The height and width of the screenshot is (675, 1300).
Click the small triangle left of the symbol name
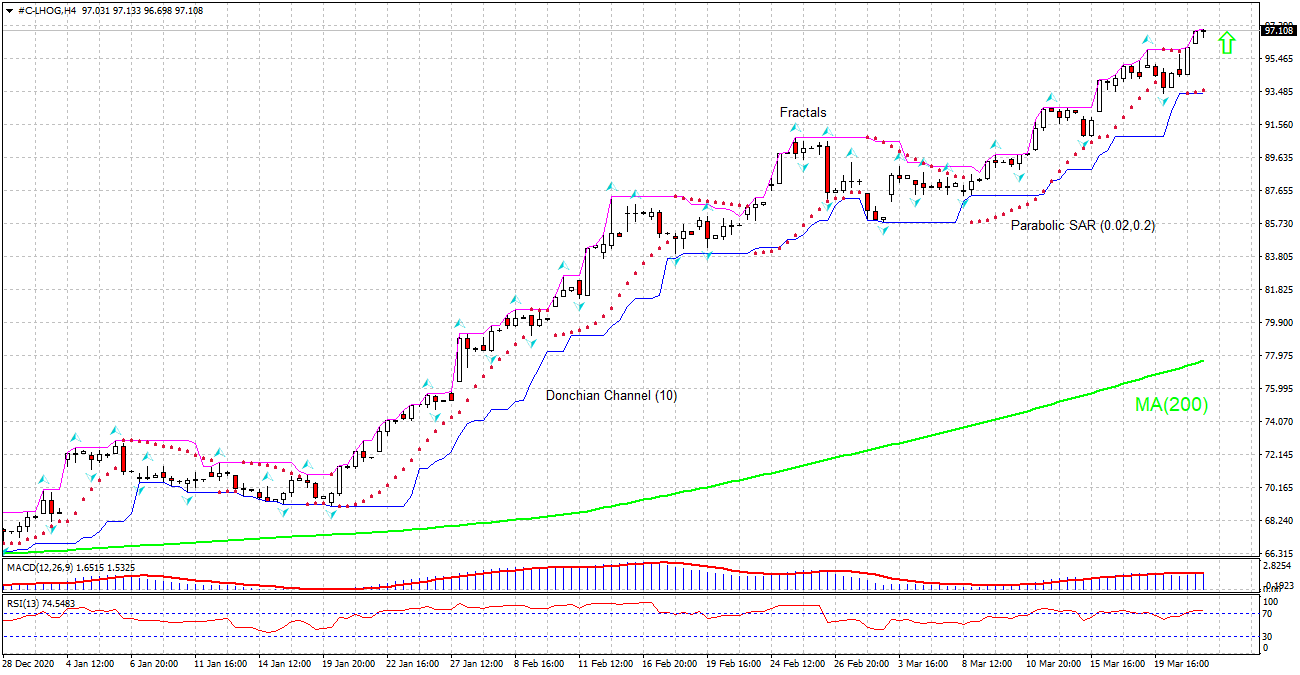pos(9,10)
